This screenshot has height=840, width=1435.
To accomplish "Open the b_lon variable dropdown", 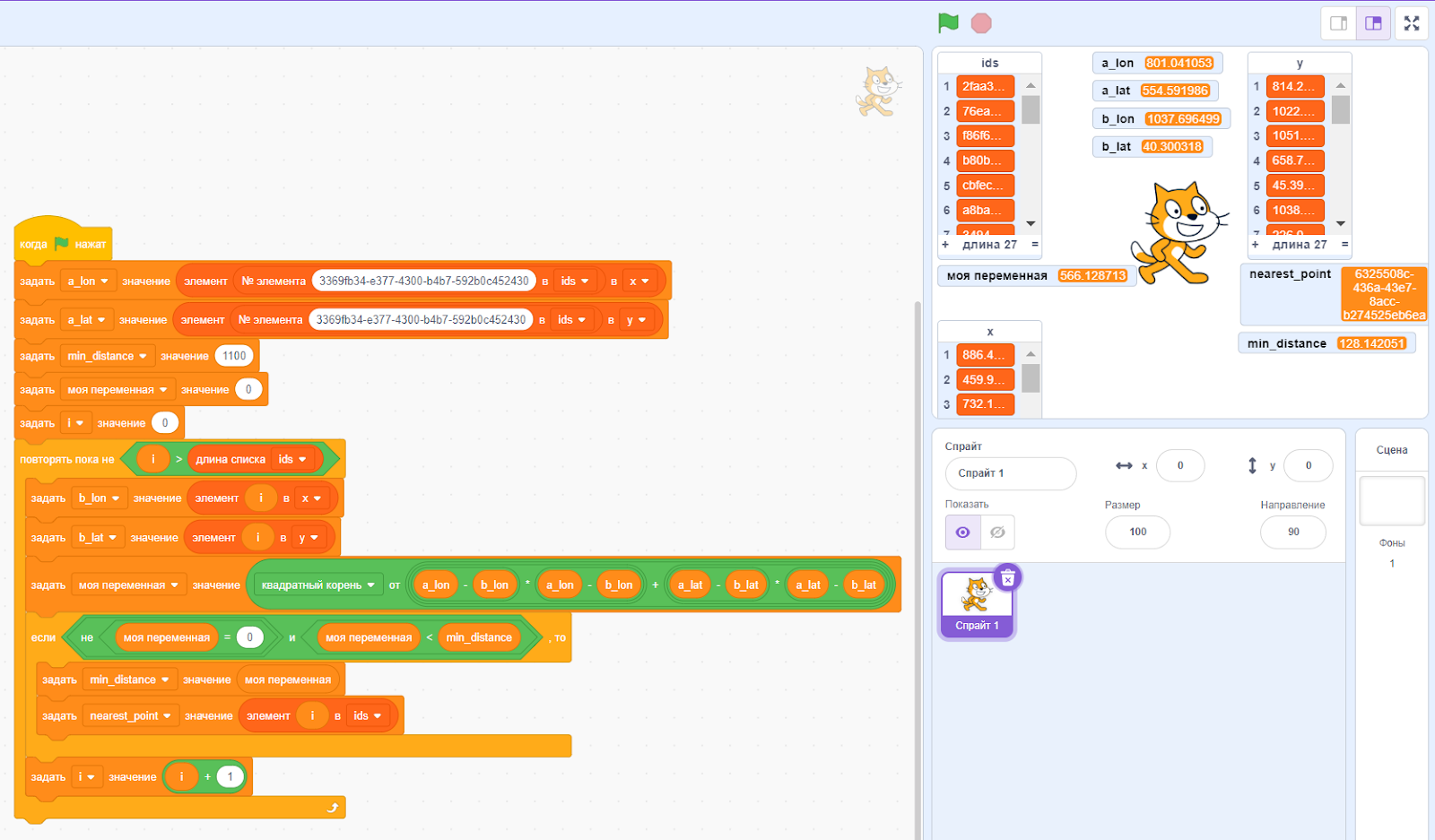I will coord(99,498).
